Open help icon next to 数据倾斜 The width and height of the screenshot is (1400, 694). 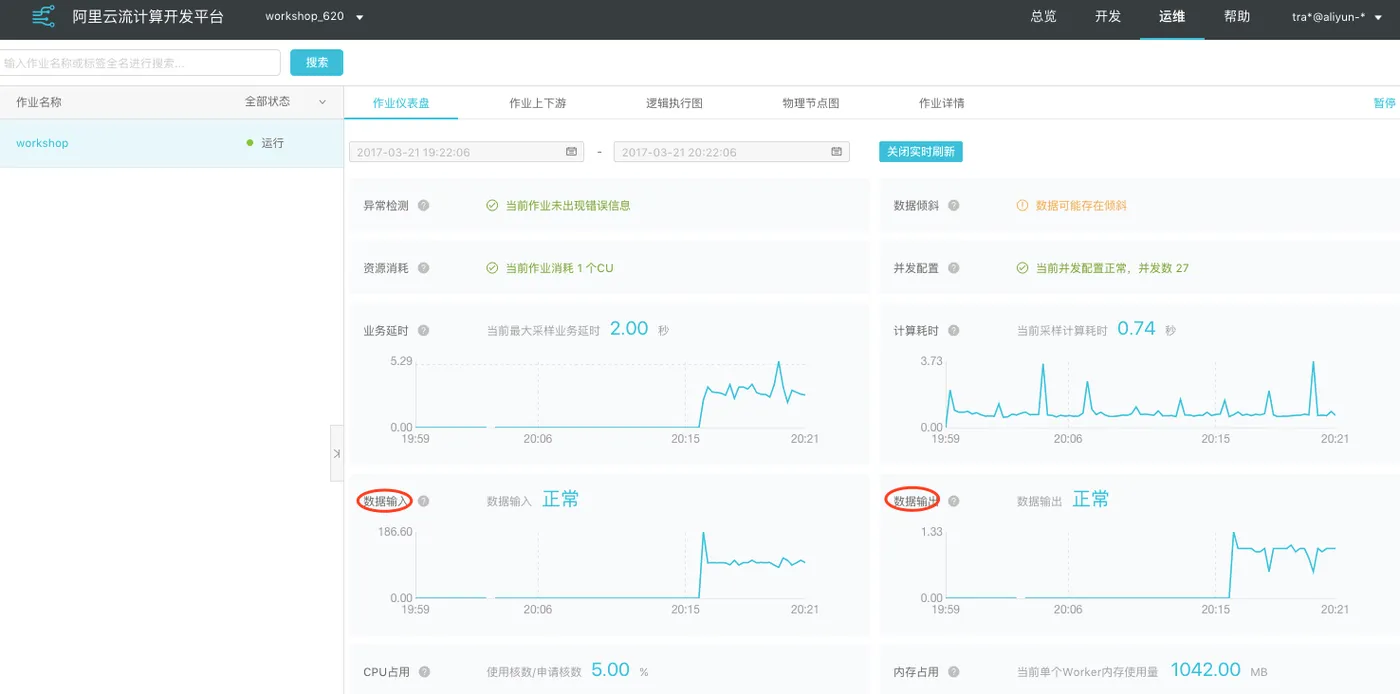(x=954, y=206)
